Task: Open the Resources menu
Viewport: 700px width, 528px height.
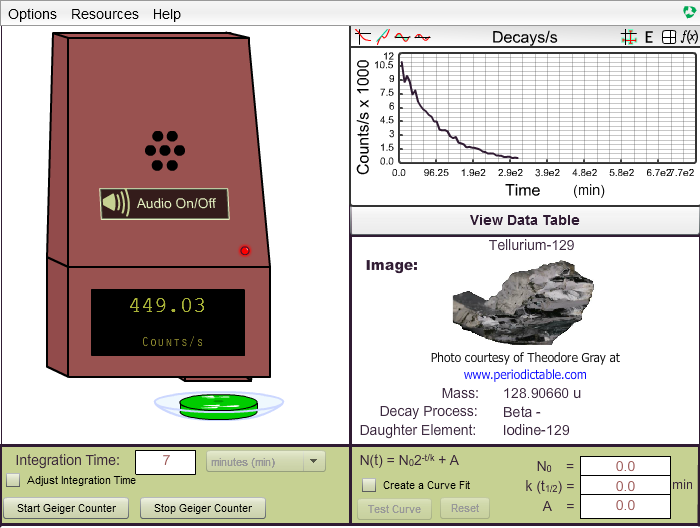Action: (105, 14)
